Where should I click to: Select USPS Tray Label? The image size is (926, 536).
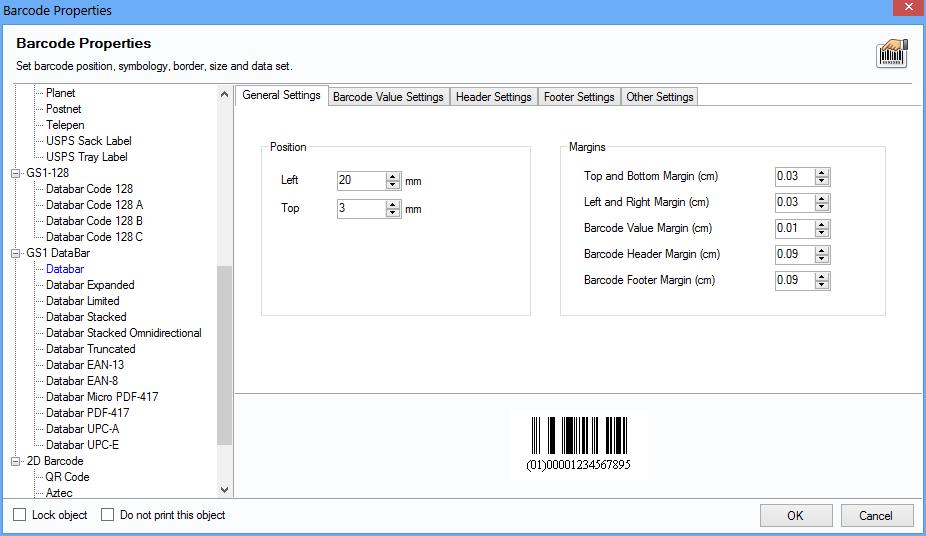coord(87,157)
